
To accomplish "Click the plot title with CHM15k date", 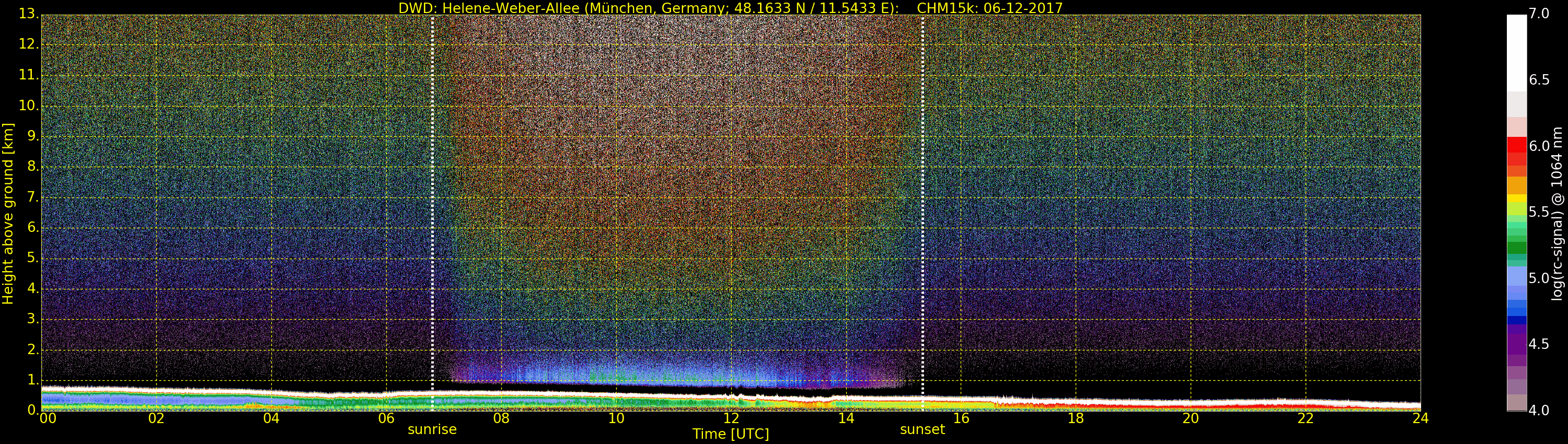I will 730,8.
